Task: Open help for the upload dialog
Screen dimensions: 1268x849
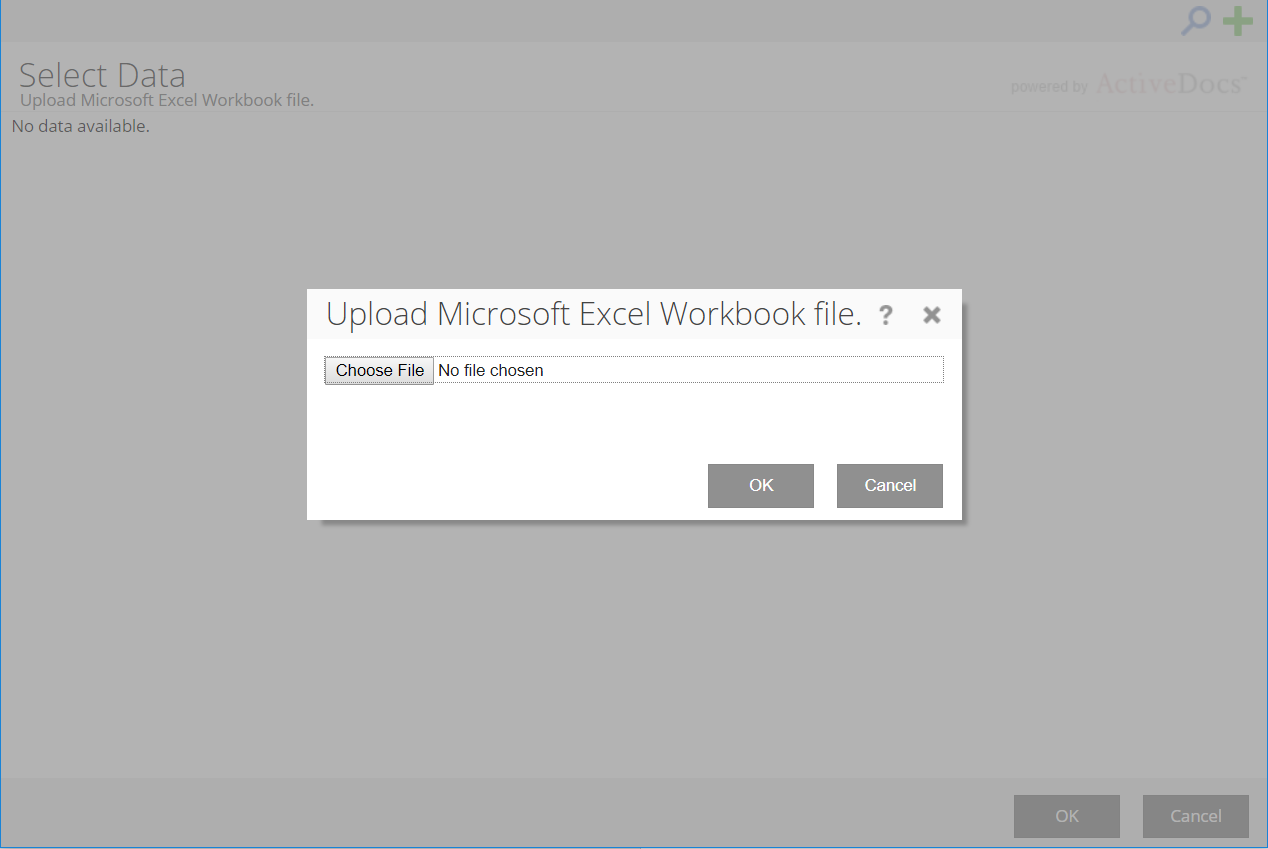Action: pos(885,315)
